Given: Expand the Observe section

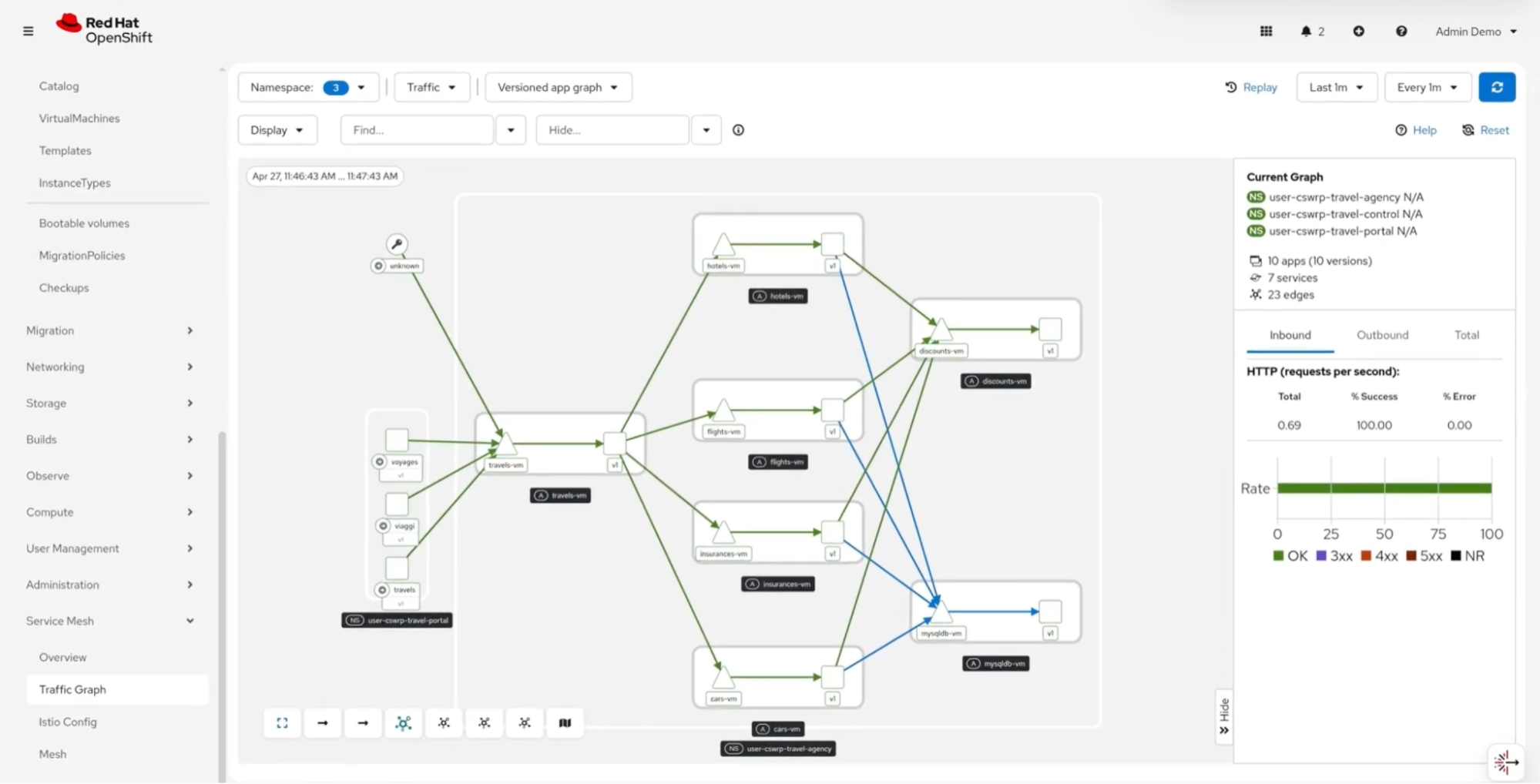Looking at the screenshot, I should click(x=109, y=475).
